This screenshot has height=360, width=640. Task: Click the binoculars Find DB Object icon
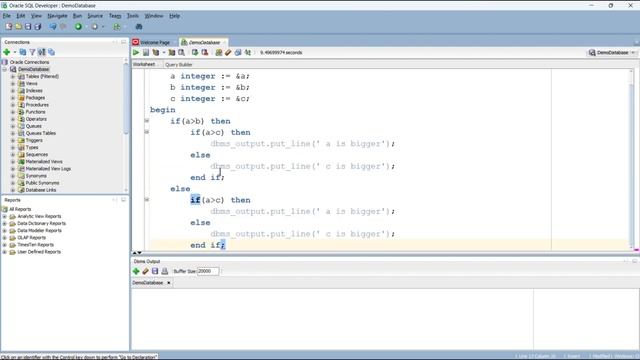coord(139,27)
